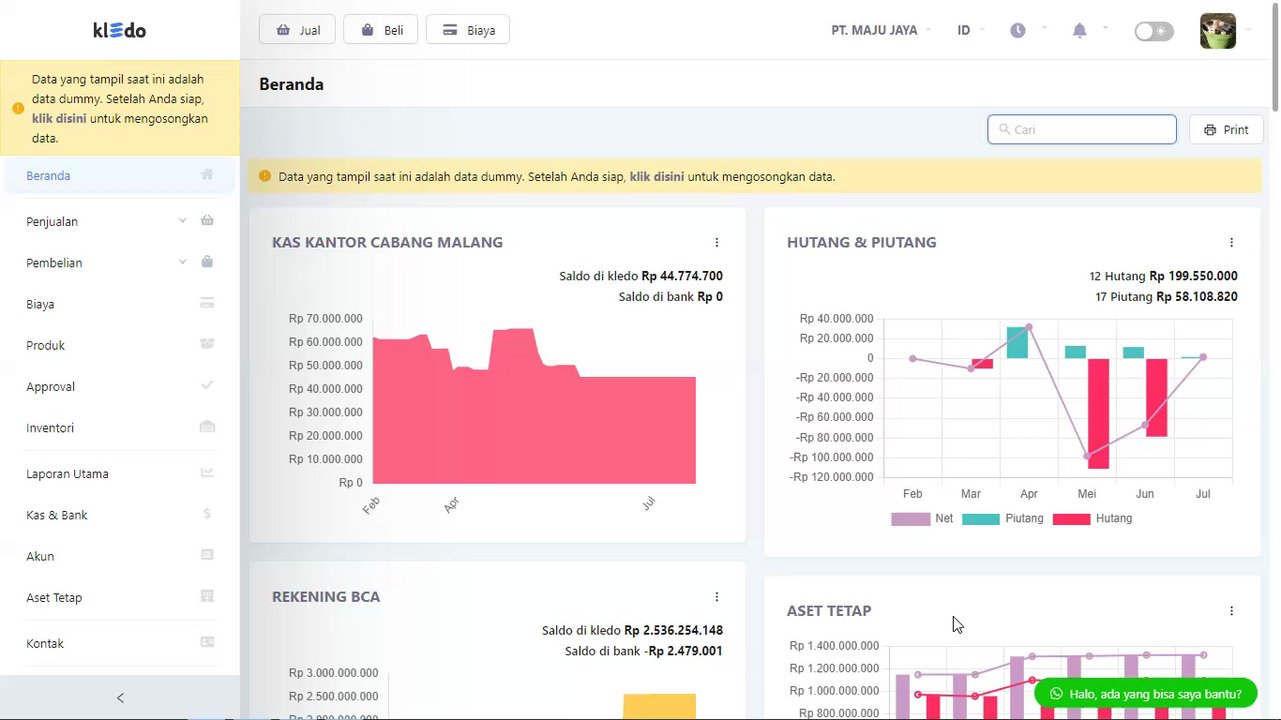Click the Print button
Viewport: 1281px width, 720px height.
coord(1226,130)
